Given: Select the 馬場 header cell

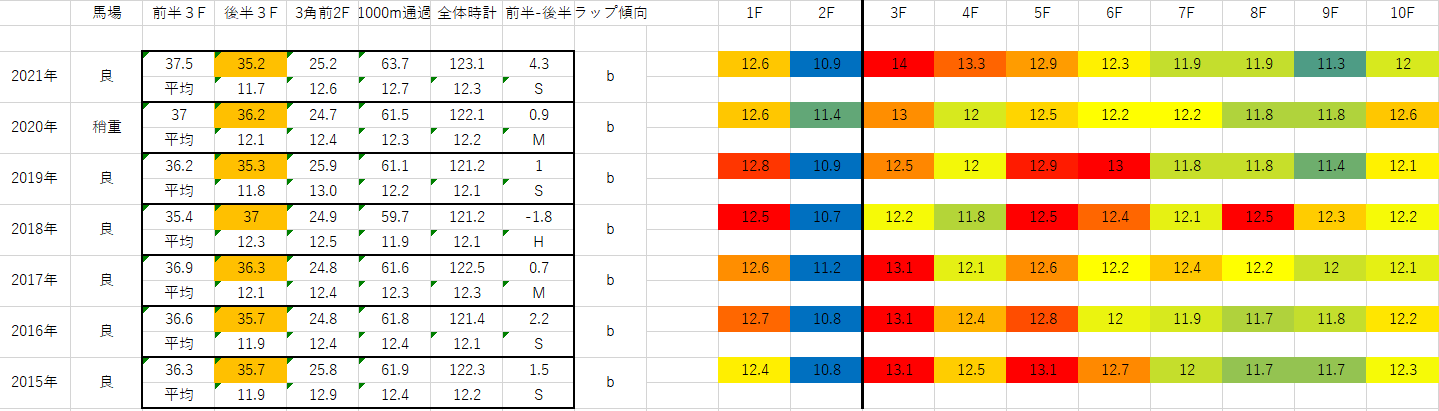Looking at the screenshot, I should click(106, 14).
